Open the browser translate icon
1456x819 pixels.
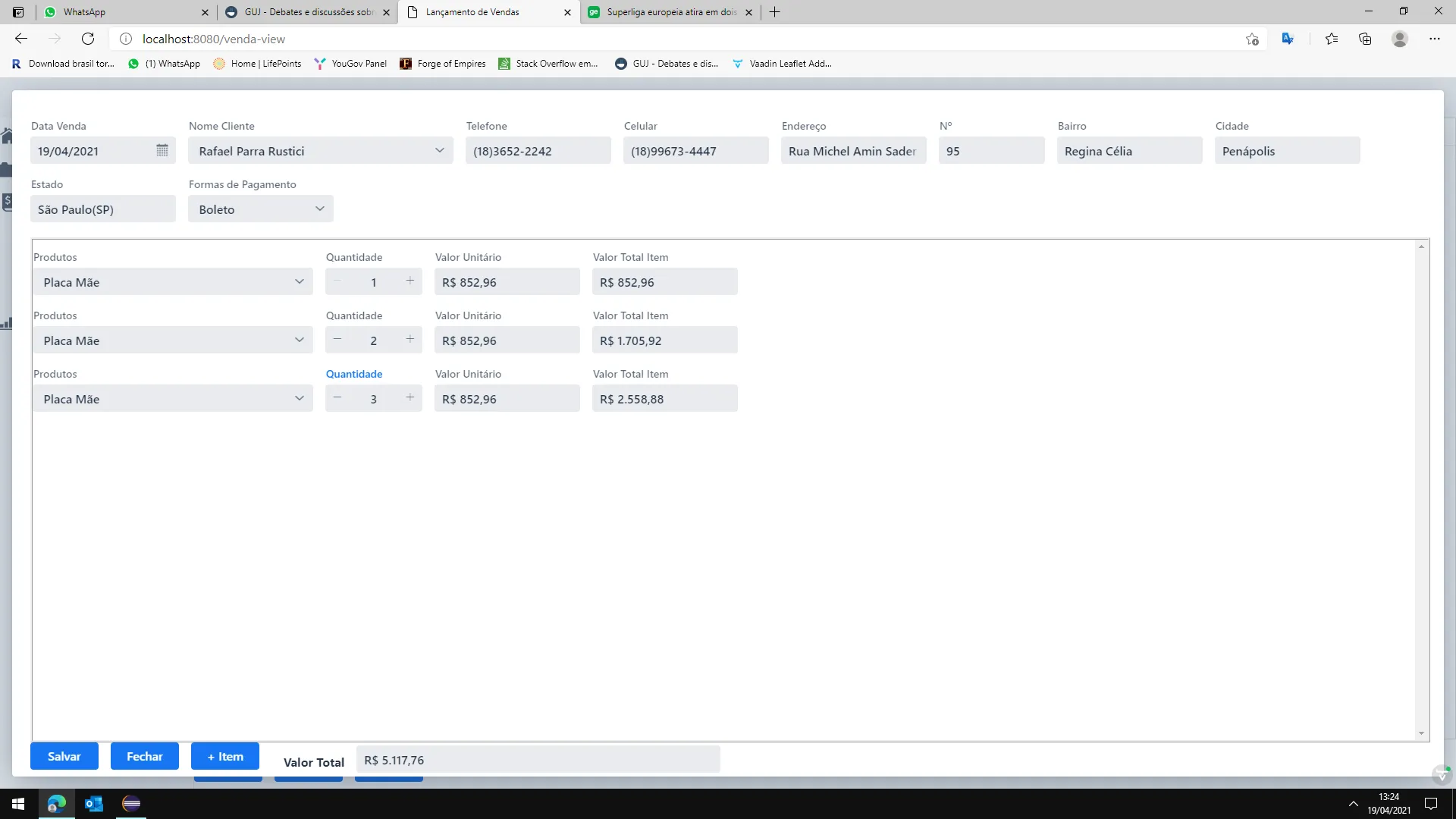[1288, 39]
